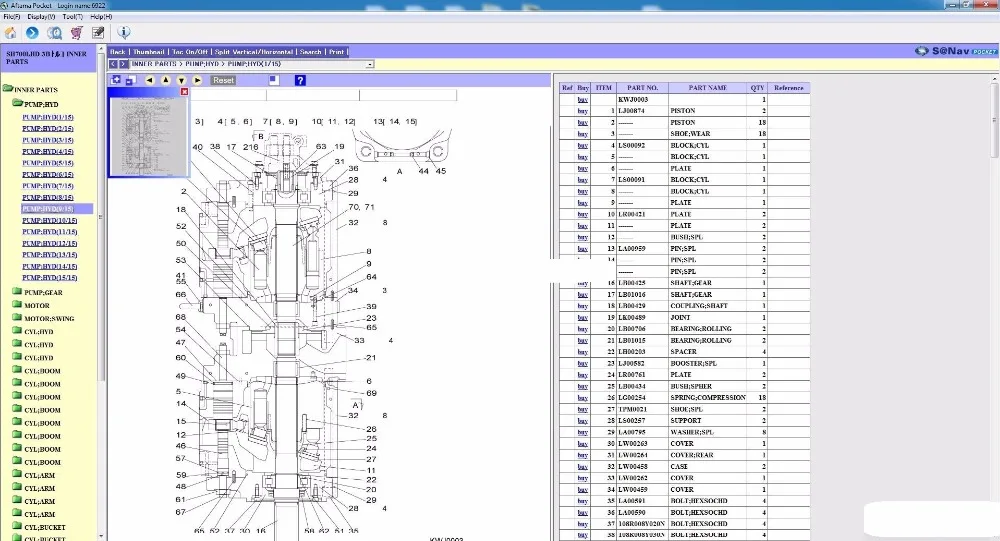The height and width of the screenshot is (541, 1000).
Task: Open the shopping cart toolbar icon
Action: pos(76,33)
